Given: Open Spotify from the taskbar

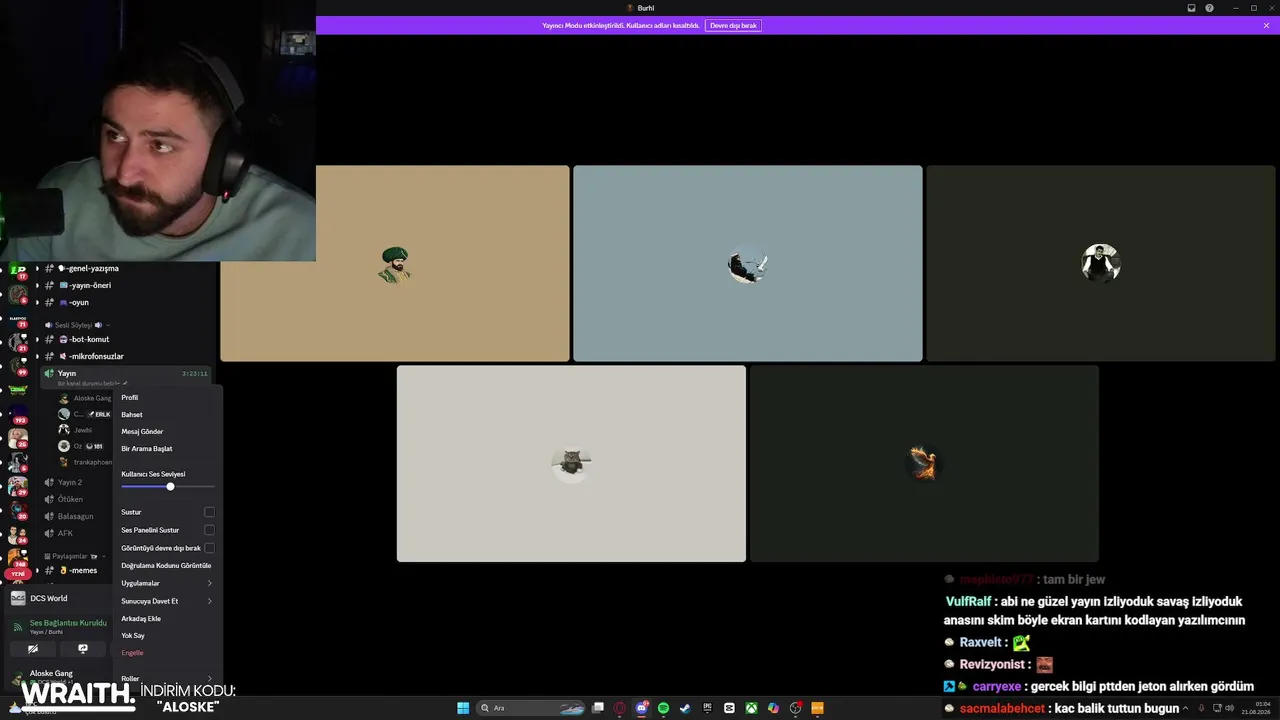Looking at the screenshot, I should coord(663,708).
